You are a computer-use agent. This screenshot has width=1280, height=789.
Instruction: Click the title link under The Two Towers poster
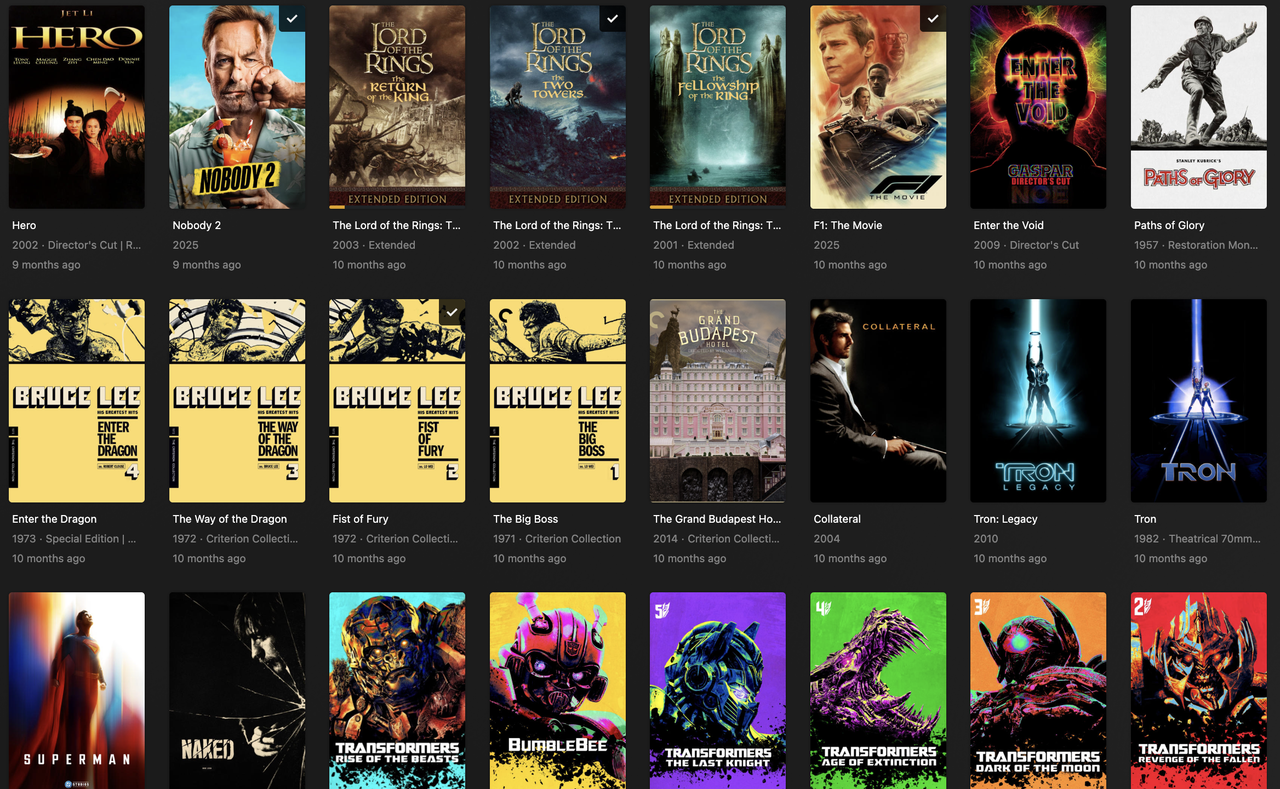tap(557, 226)
